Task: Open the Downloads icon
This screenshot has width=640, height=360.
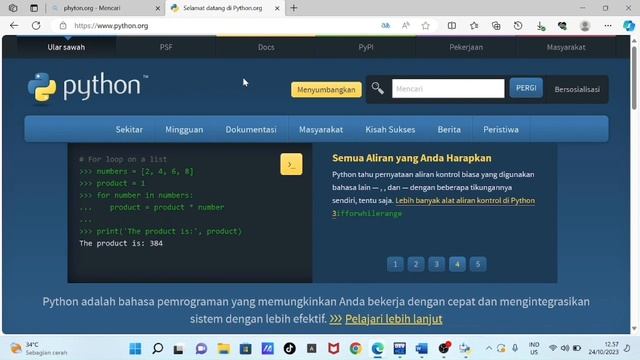Action: pyautogui.click(x=541, y=26)
